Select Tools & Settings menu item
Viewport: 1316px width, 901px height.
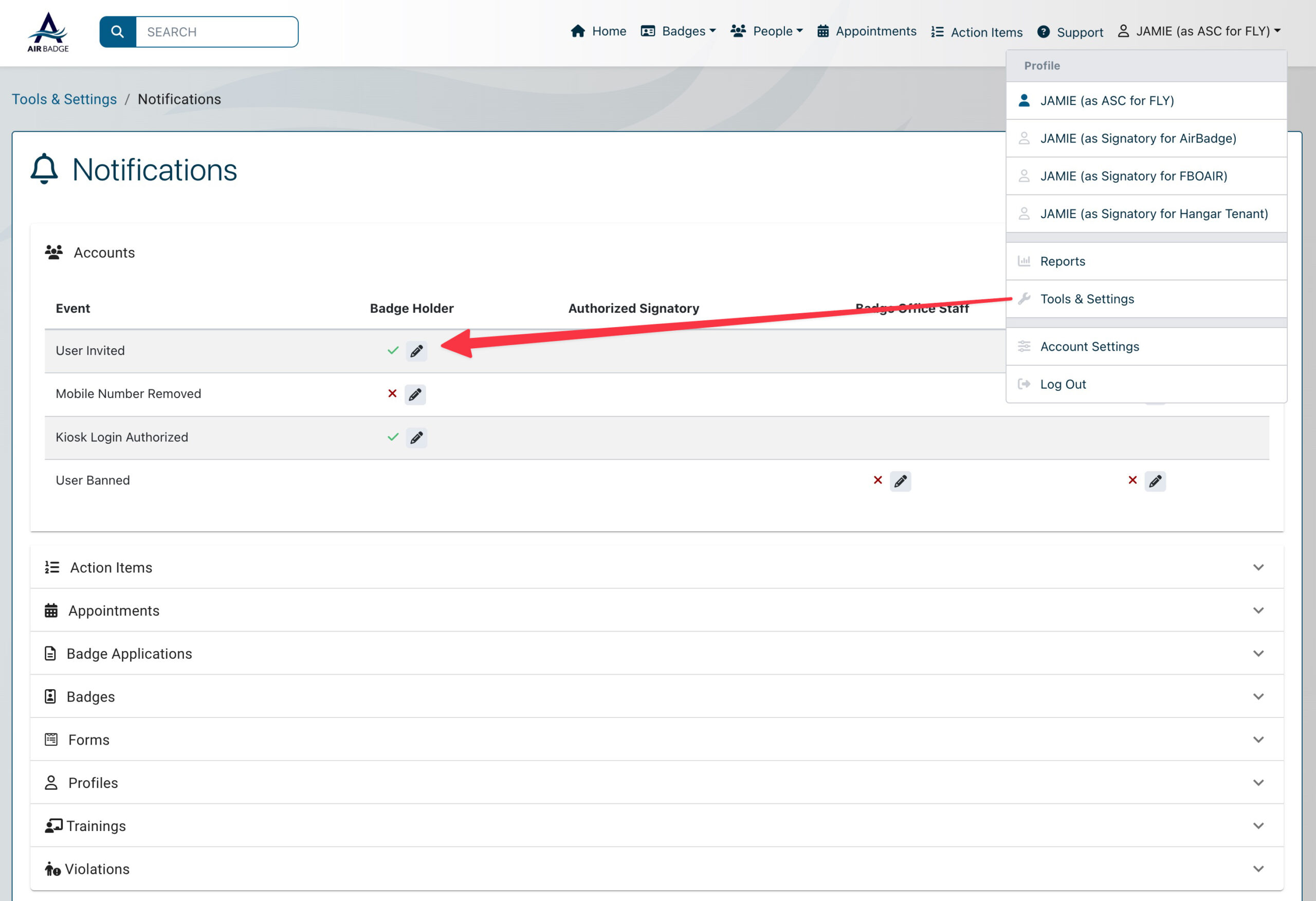click(1087, 299)
